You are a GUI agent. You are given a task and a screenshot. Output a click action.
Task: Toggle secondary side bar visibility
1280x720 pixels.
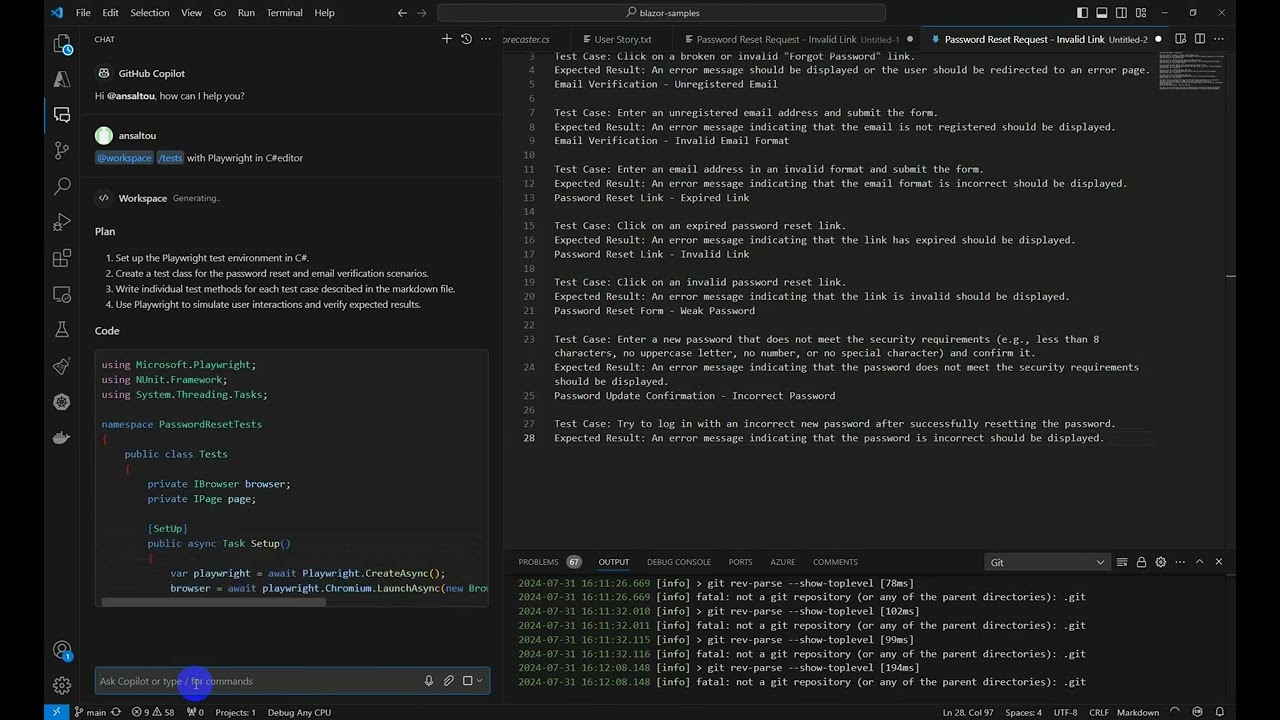1120,13
